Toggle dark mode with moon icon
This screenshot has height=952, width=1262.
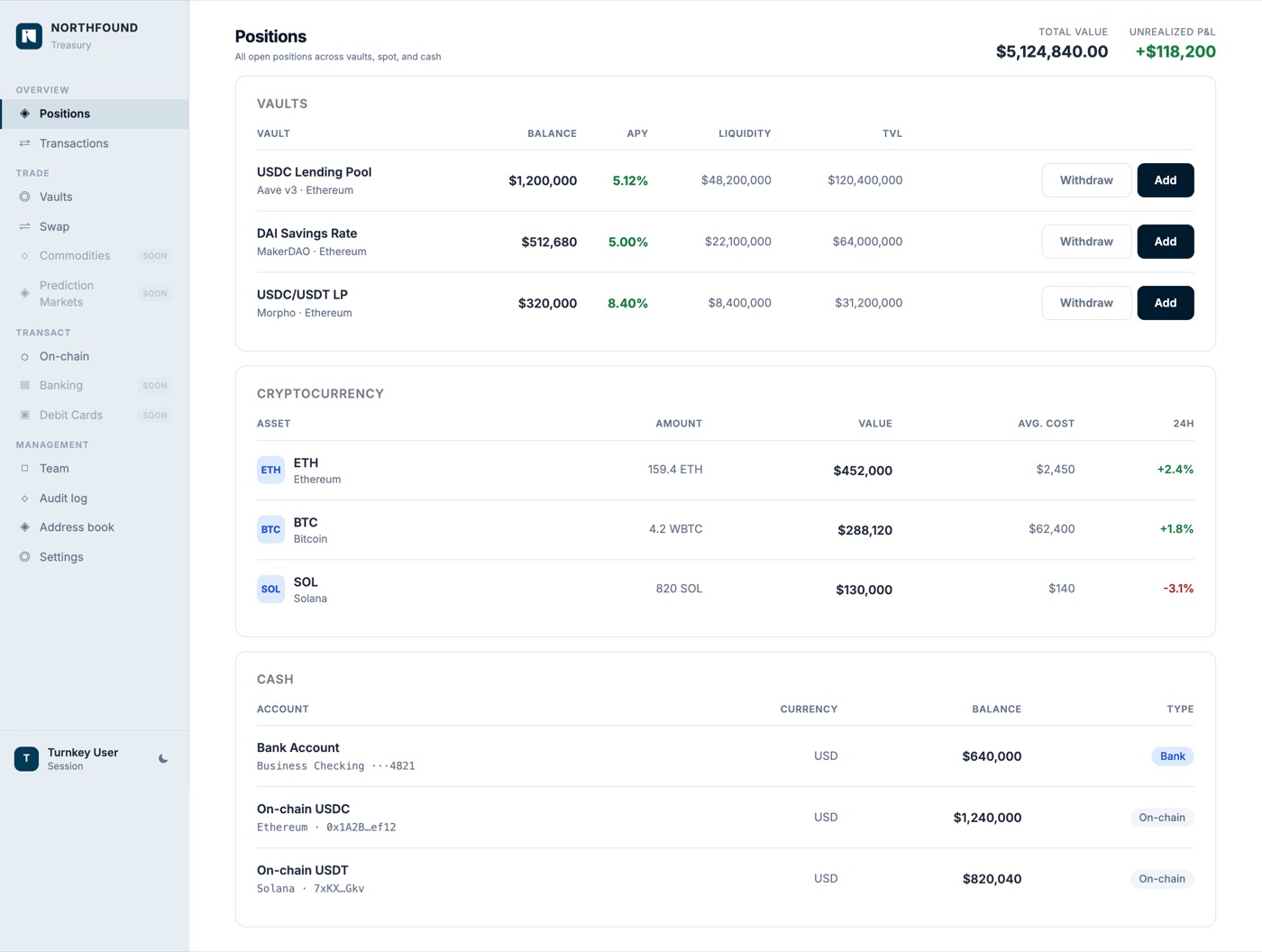click(x=163, y=759)
